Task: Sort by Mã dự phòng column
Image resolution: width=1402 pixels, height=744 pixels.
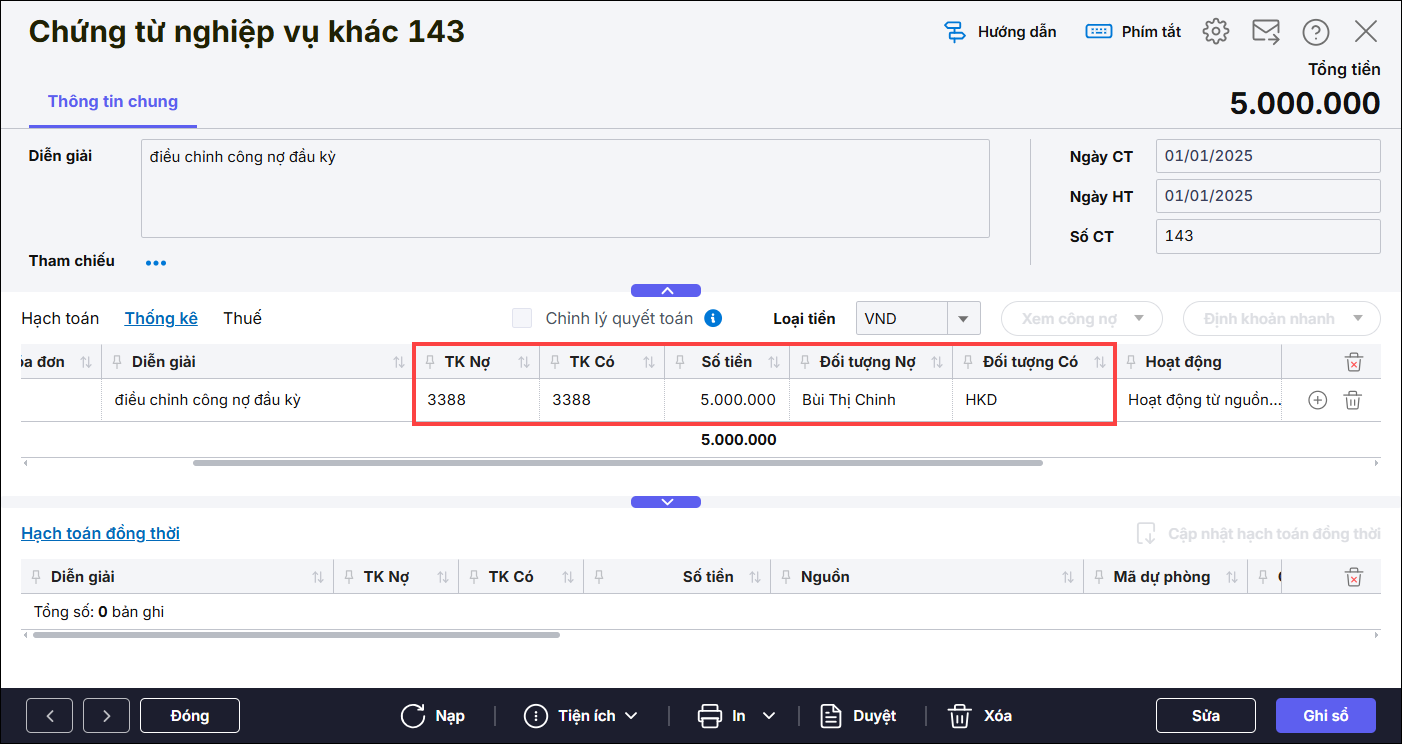Action: (1232, 577)
